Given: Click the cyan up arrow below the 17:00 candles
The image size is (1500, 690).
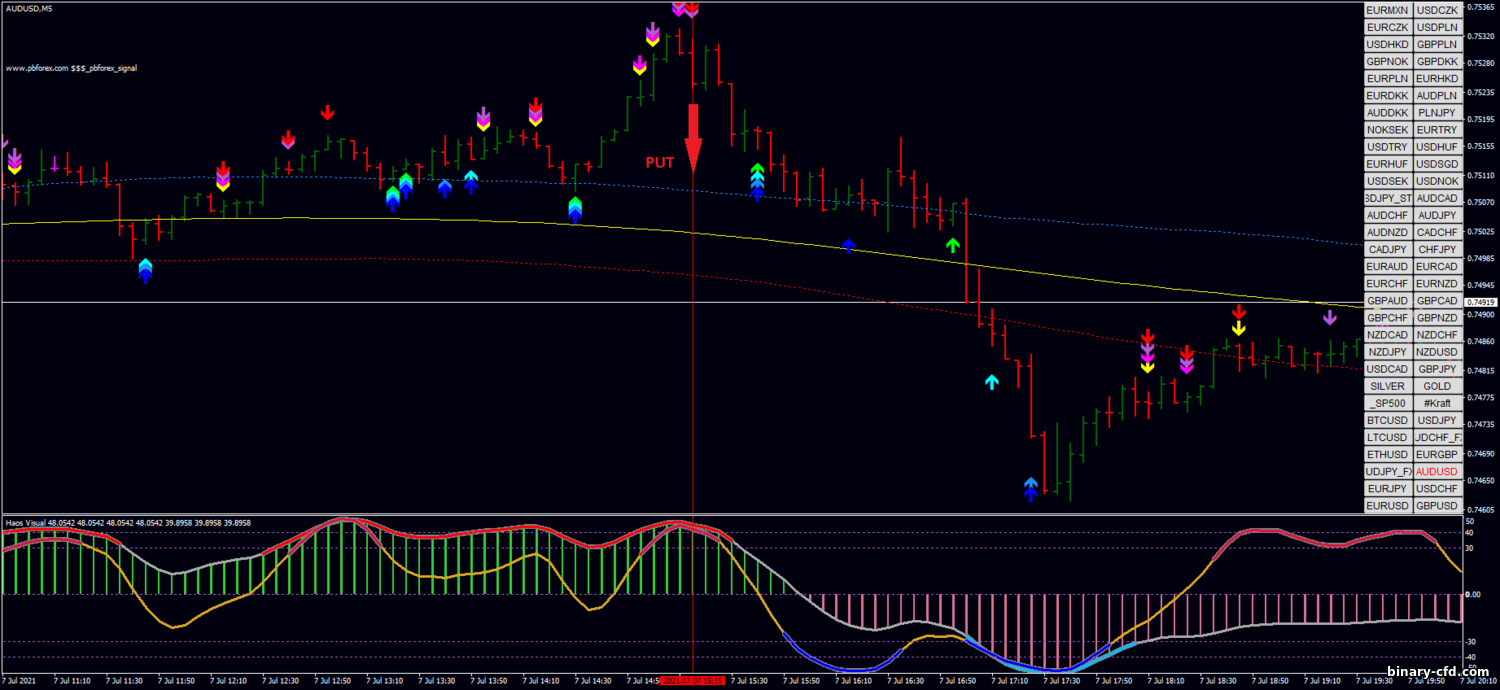Looking at the screenshot, I should (991, 382).
